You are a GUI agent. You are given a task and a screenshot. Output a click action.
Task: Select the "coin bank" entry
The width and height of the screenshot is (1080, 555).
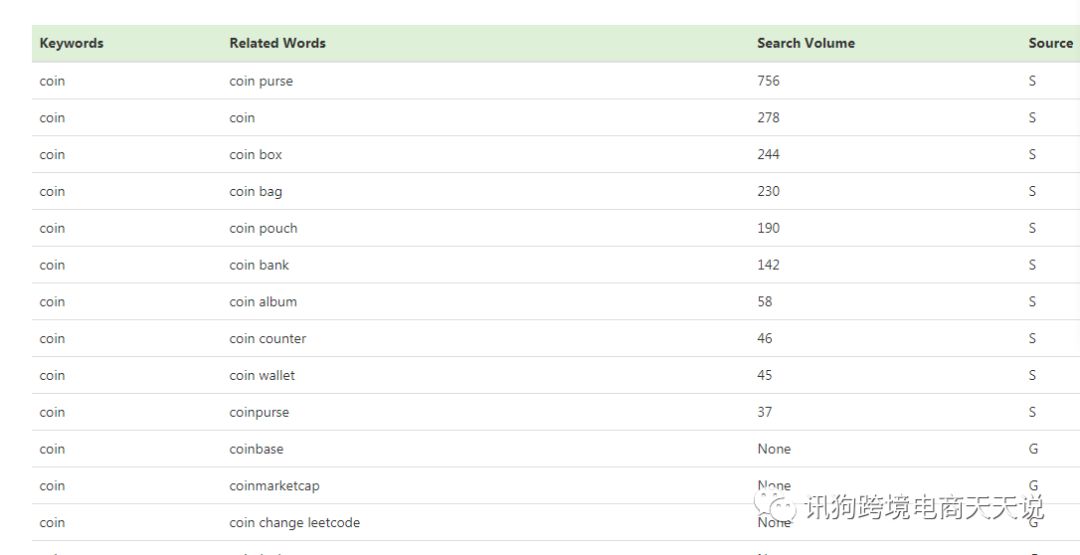259,265
